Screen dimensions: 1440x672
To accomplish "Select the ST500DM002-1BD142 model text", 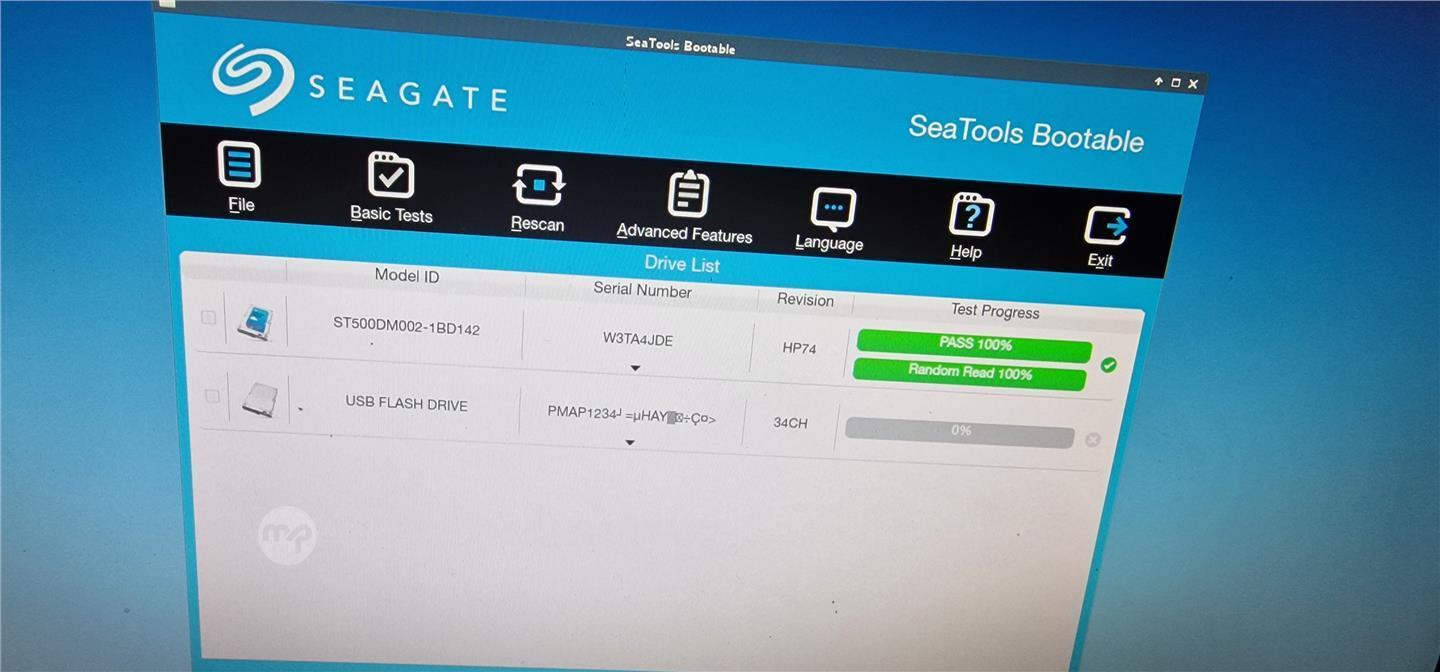I will click(x=406, y=326).
